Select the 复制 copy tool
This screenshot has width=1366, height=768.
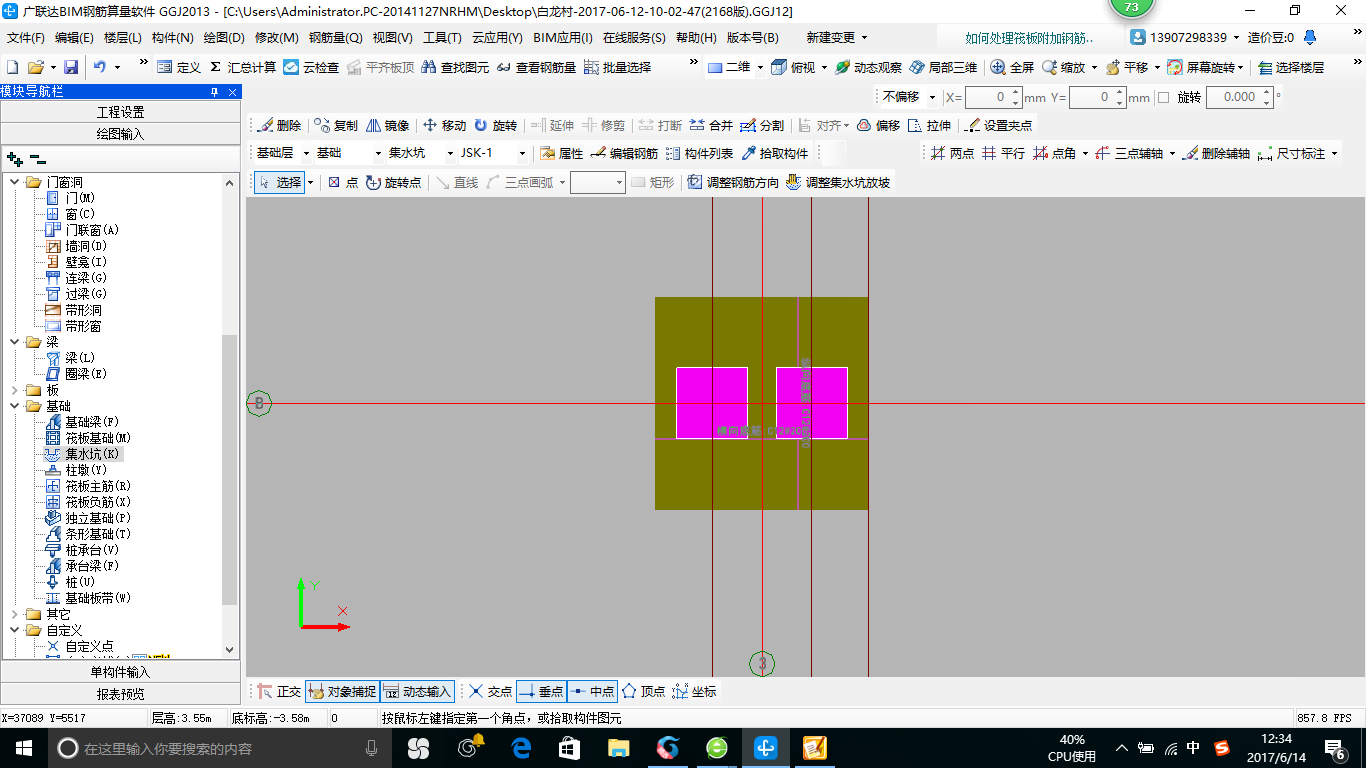point(336,125)
